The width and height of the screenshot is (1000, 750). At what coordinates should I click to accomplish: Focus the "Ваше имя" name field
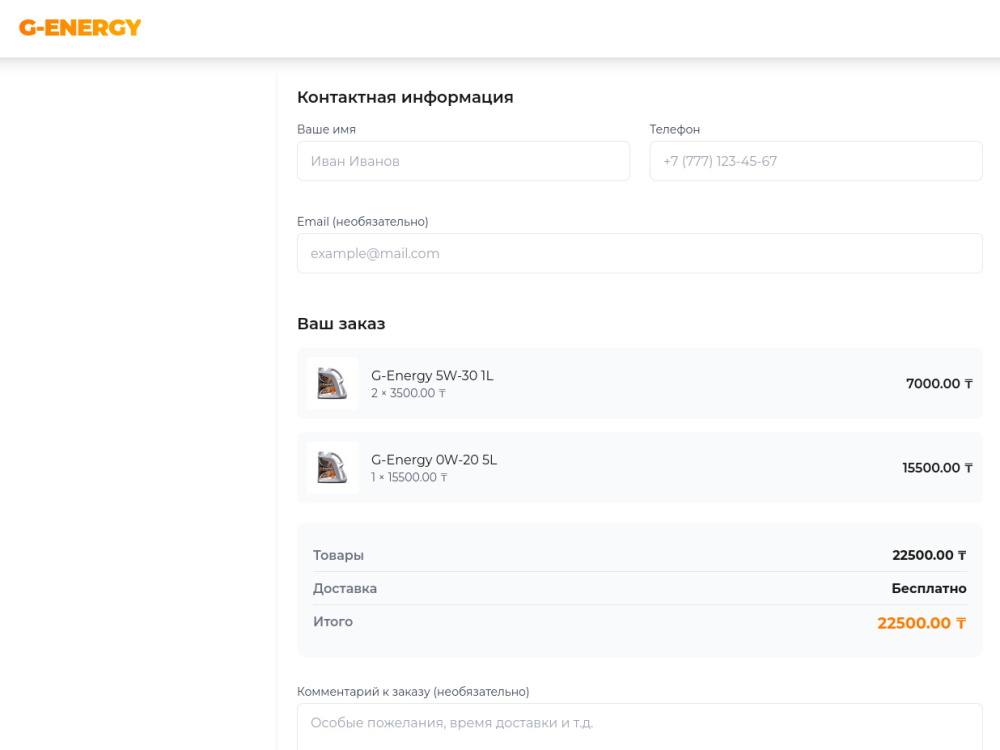click(x=463, y=161)
